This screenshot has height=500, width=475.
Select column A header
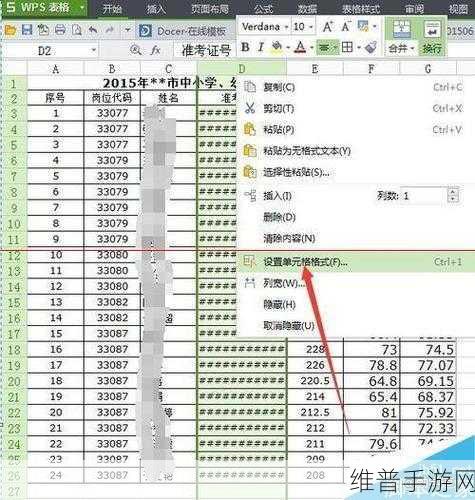tap(55, 69)
